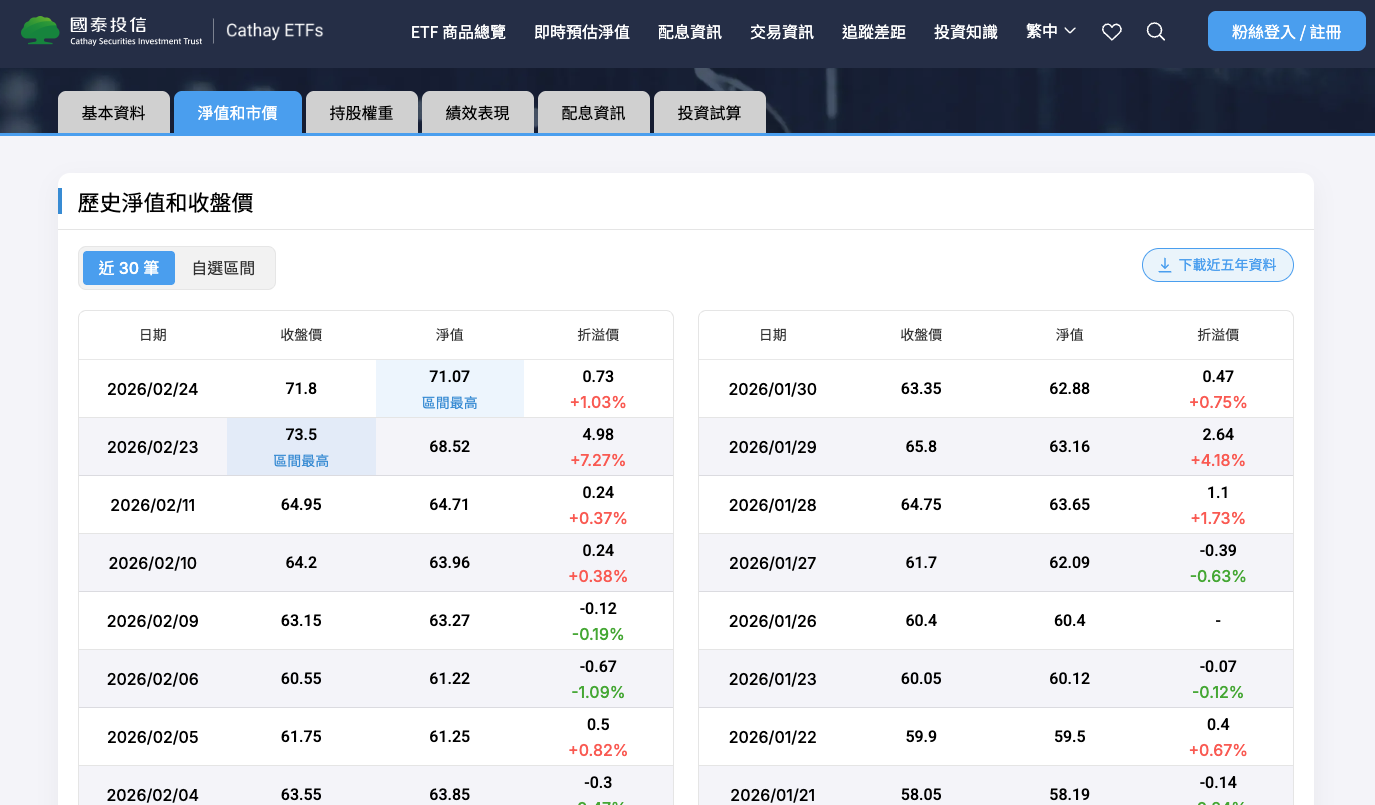This screenshot has width=1375, height=805.
Task: Switch to the 投資試算 tab
Action: coord(709,113)
